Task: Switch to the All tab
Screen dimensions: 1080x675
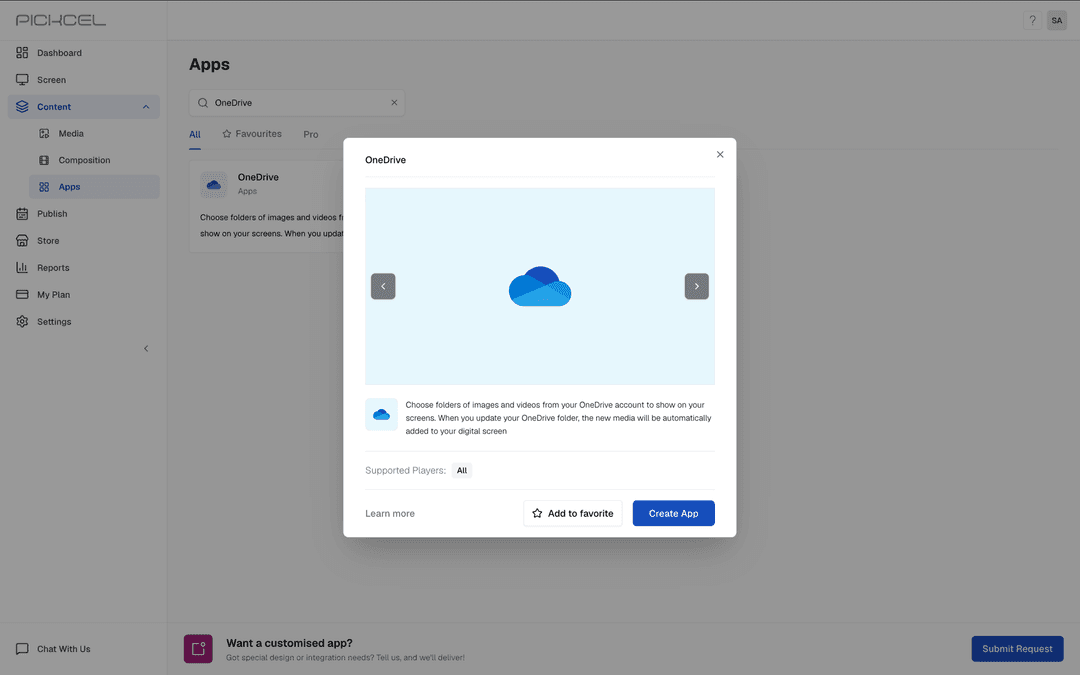Action: pos(195,134)
